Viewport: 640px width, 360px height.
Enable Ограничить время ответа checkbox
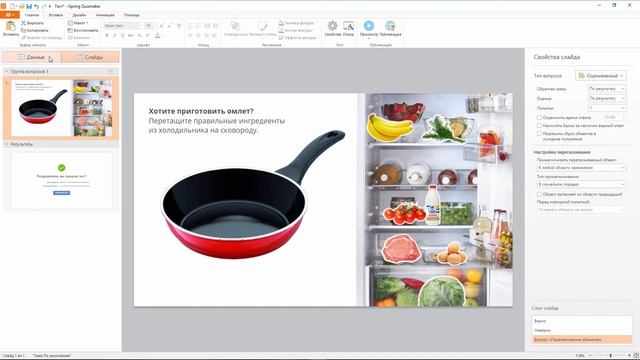539,117
